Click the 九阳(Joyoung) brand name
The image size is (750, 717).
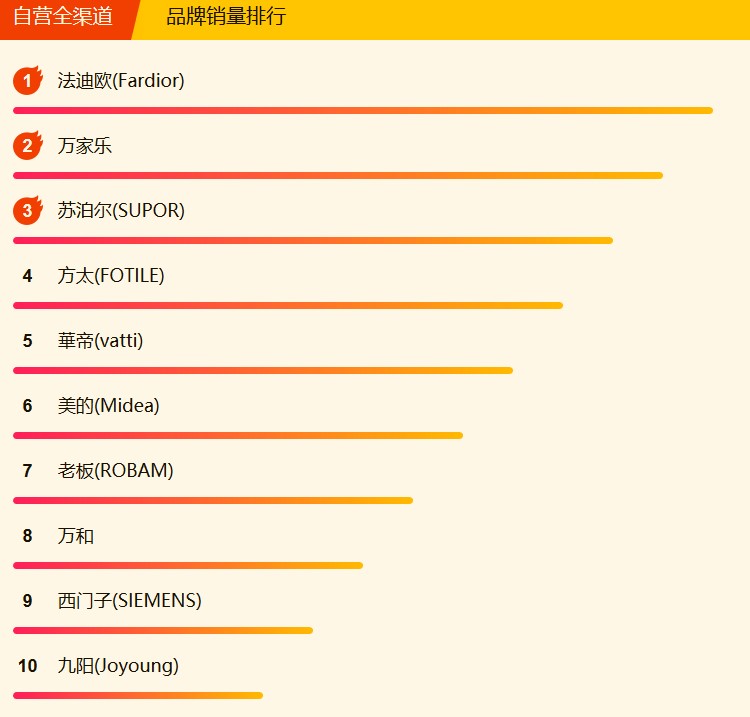(118, 666)
